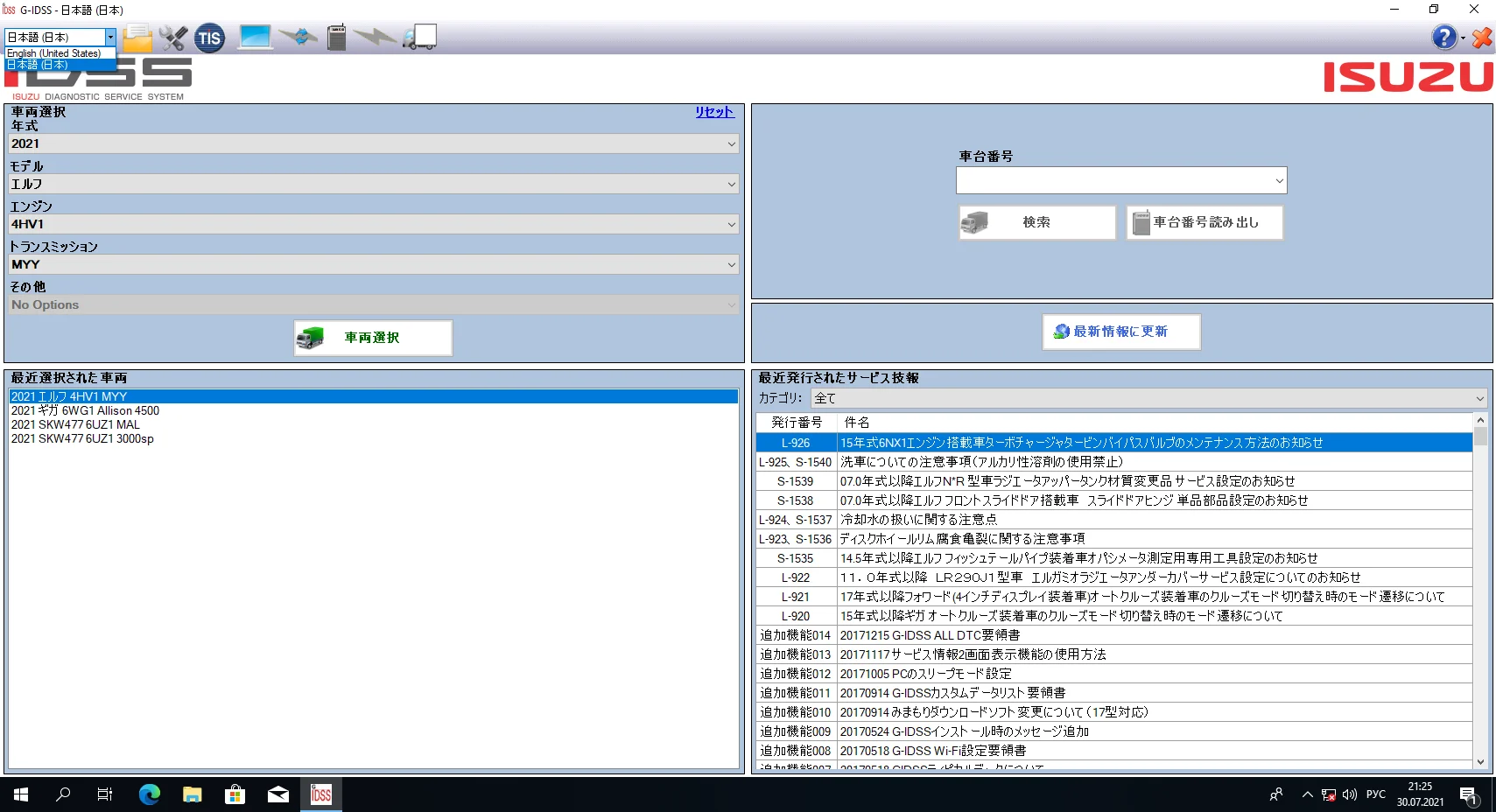Image resolution: width=1496 pixels, height=812 pixels.
Task: Click the リセット reset link
Action: 714,112
